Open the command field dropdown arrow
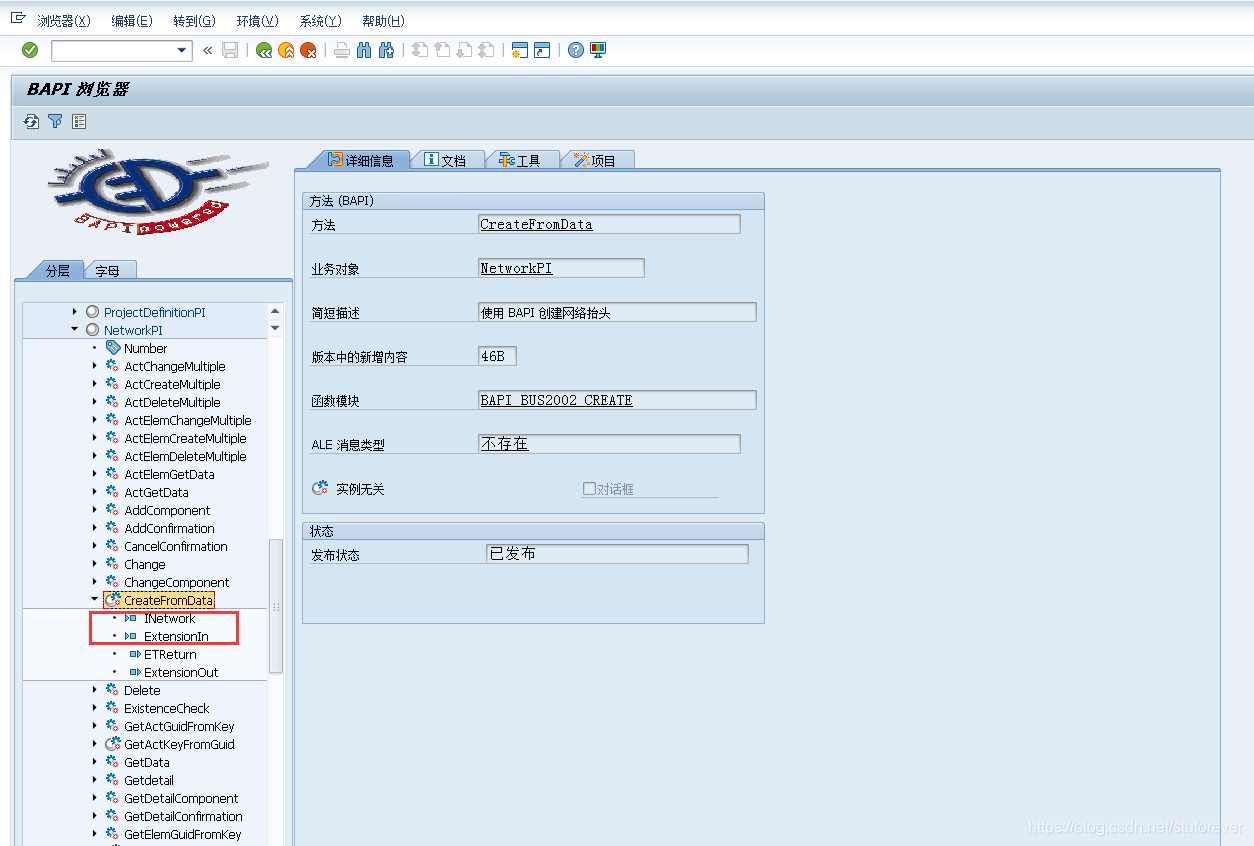This screenshot has width=1254, height=846. point(182,50)
